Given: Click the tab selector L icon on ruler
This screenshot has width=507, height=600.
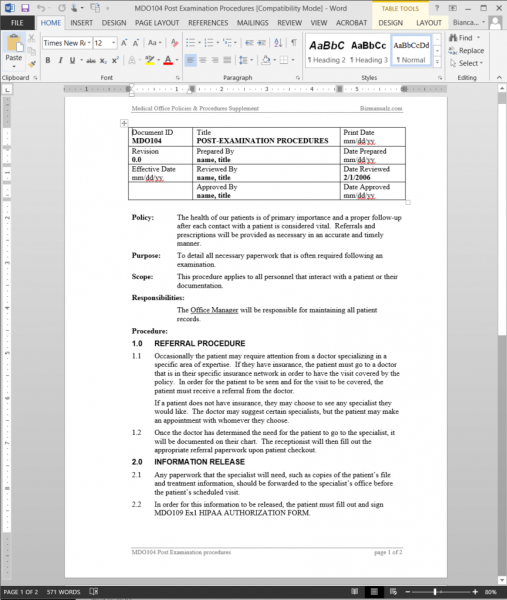Looking at the screenshot, I should [x=7, y=90].
